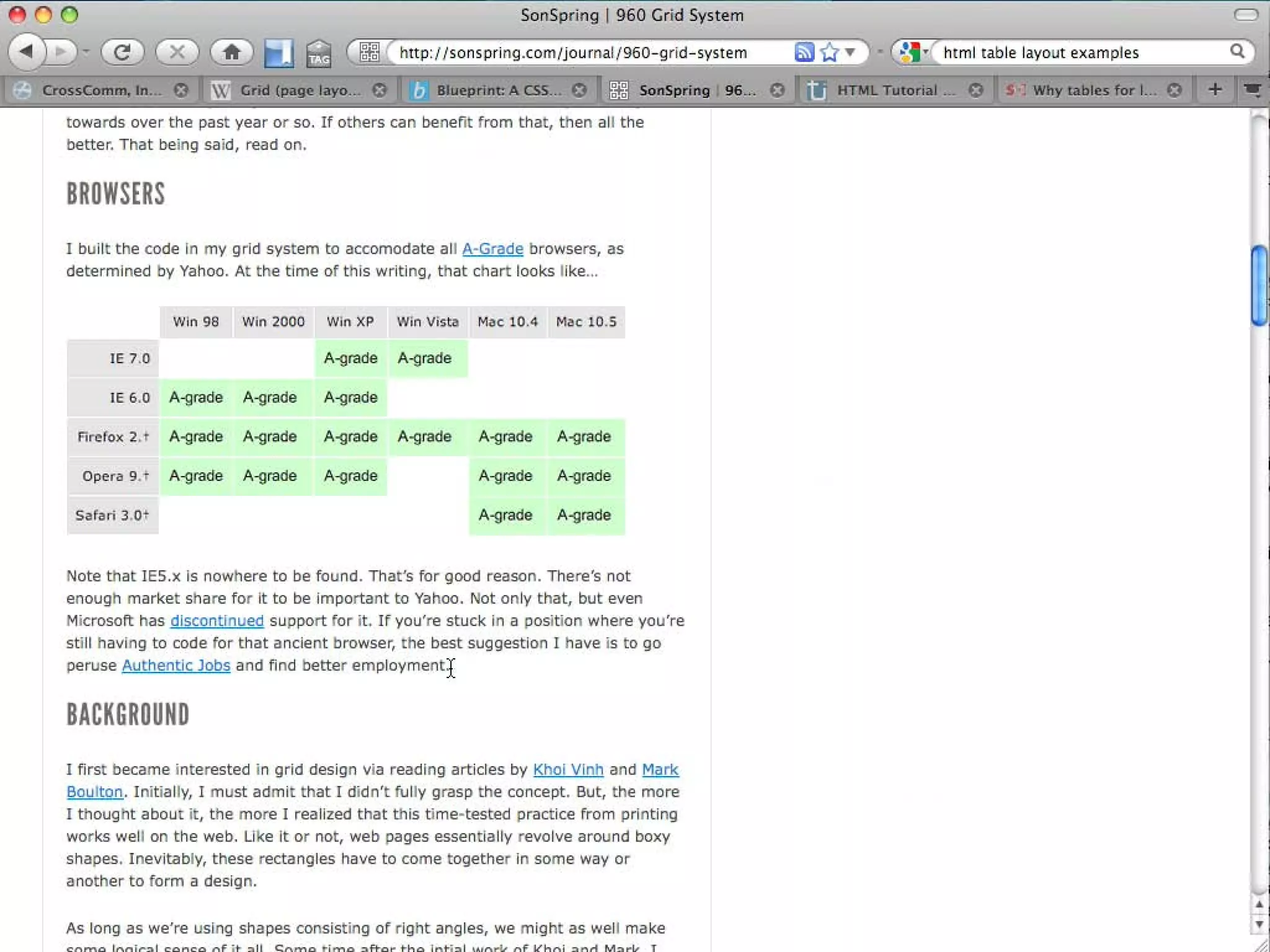Click the search magnifier icon
Viewport: 1270px width, 952px height.
[1237, 52]
